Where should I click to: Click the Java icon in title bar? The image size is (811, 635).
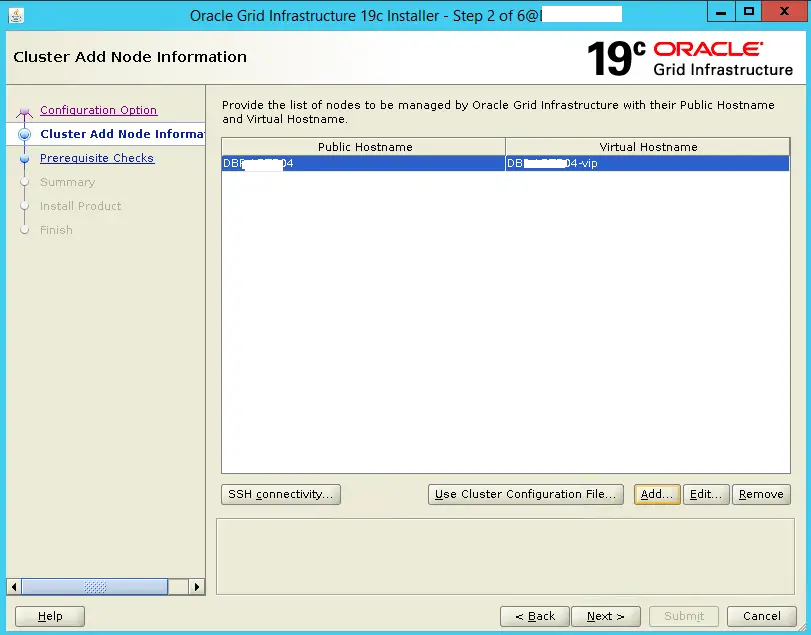(16, 16)
